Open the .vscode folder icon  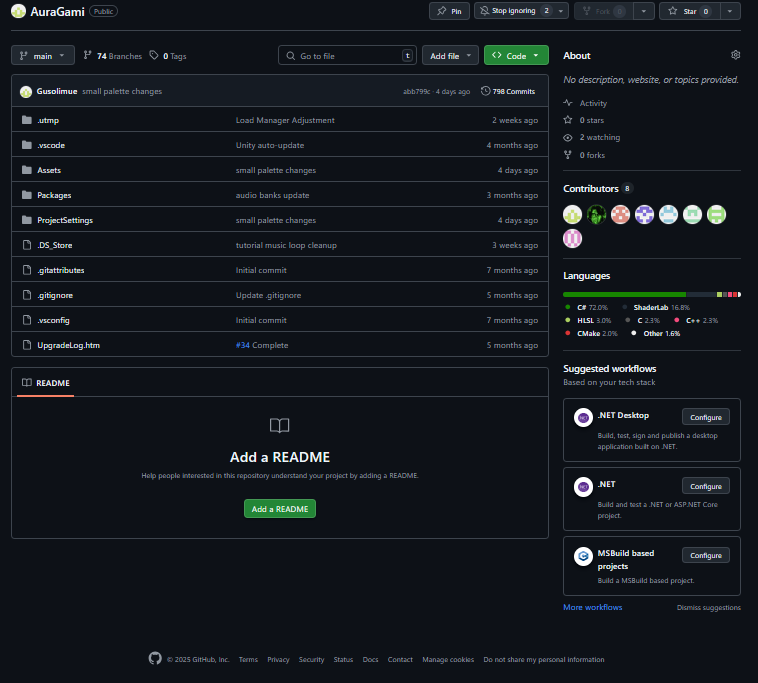(27, 145)
